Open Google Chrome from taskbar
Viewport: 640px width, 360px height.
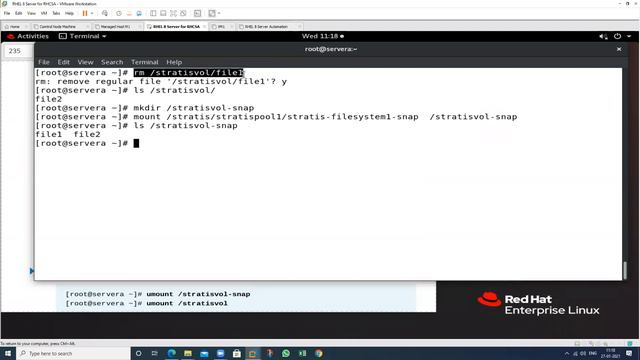coord(319,353)
